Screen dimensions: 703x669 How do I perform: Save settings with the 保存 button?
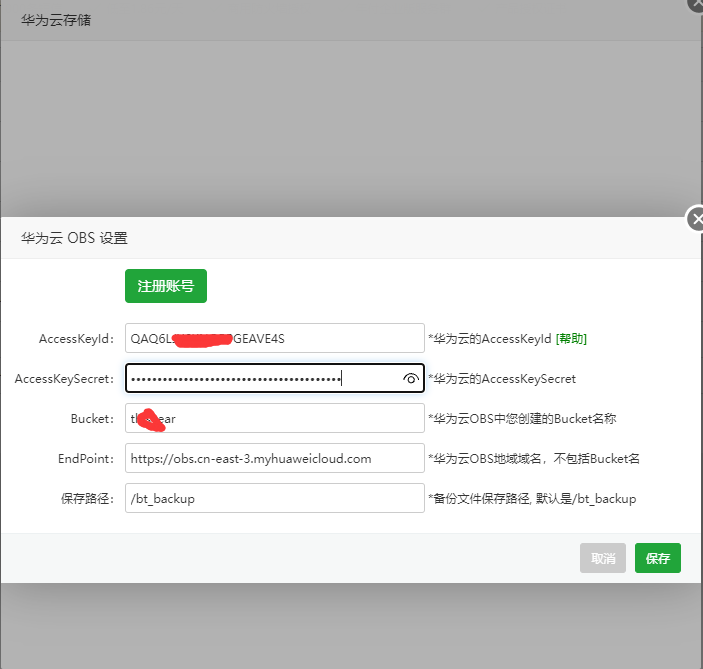(657, 558)
